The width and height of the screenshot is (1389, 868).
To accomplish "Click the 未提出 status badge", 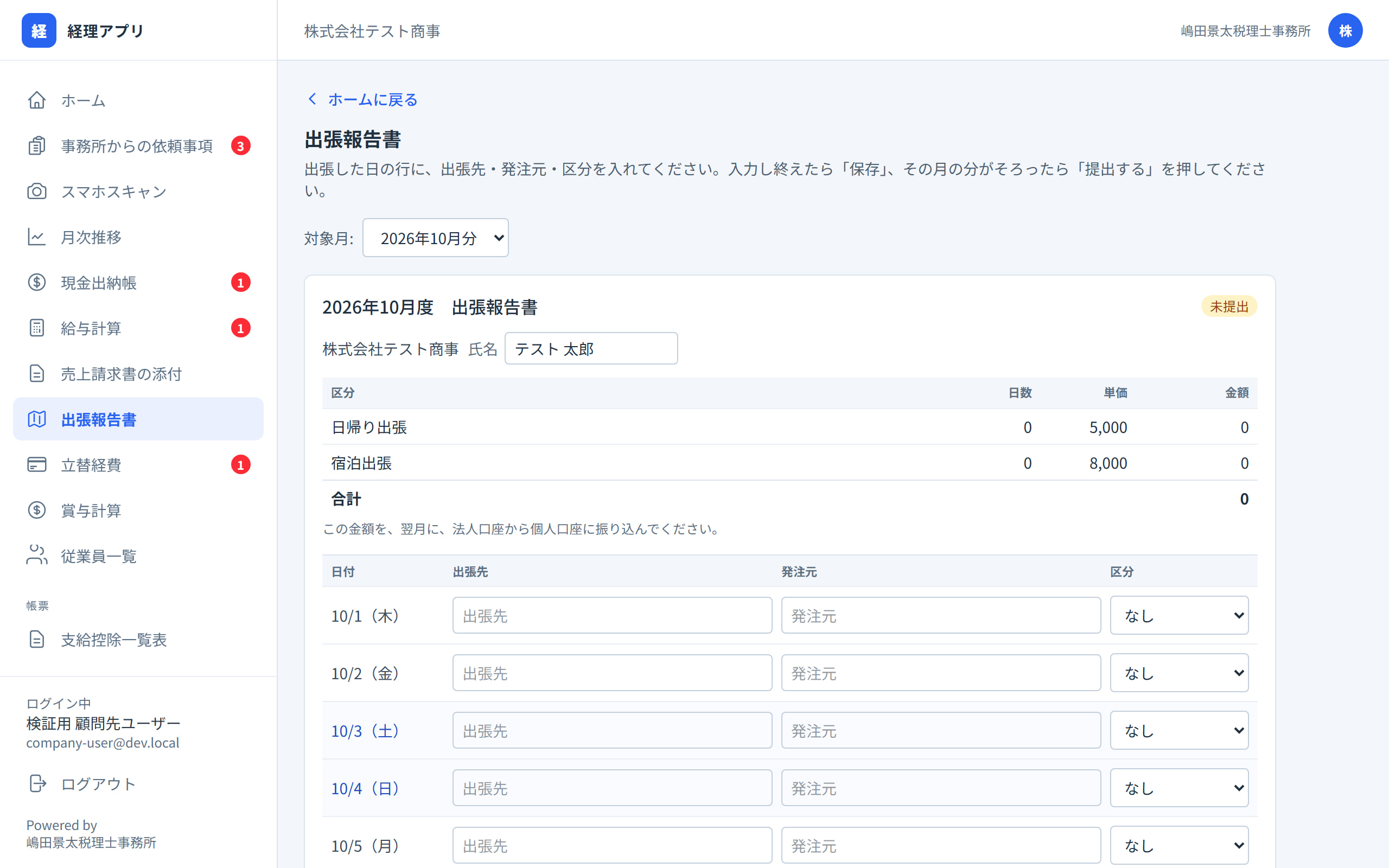I will 1229,307.
